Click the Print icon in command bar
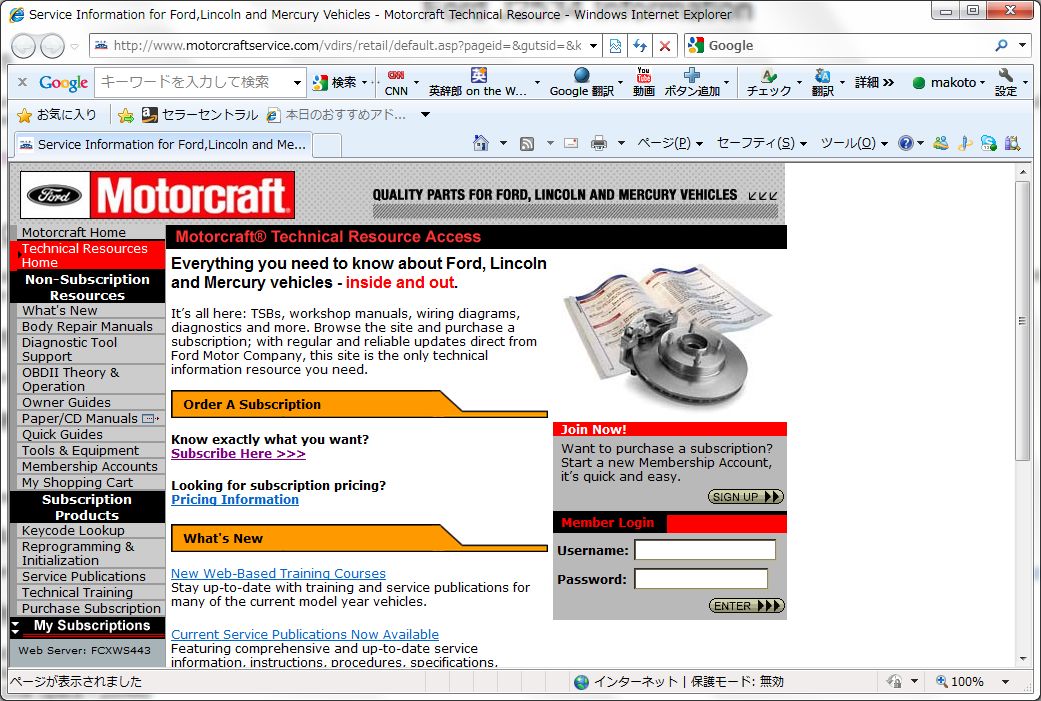This screenshot has width=1041, height=701. click(599, 143)
